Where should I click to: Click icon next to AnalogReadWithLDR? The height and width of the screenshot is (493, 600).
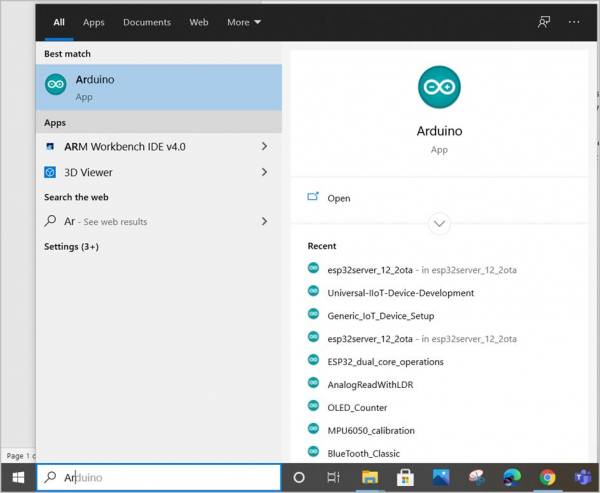tap(313, 383)
